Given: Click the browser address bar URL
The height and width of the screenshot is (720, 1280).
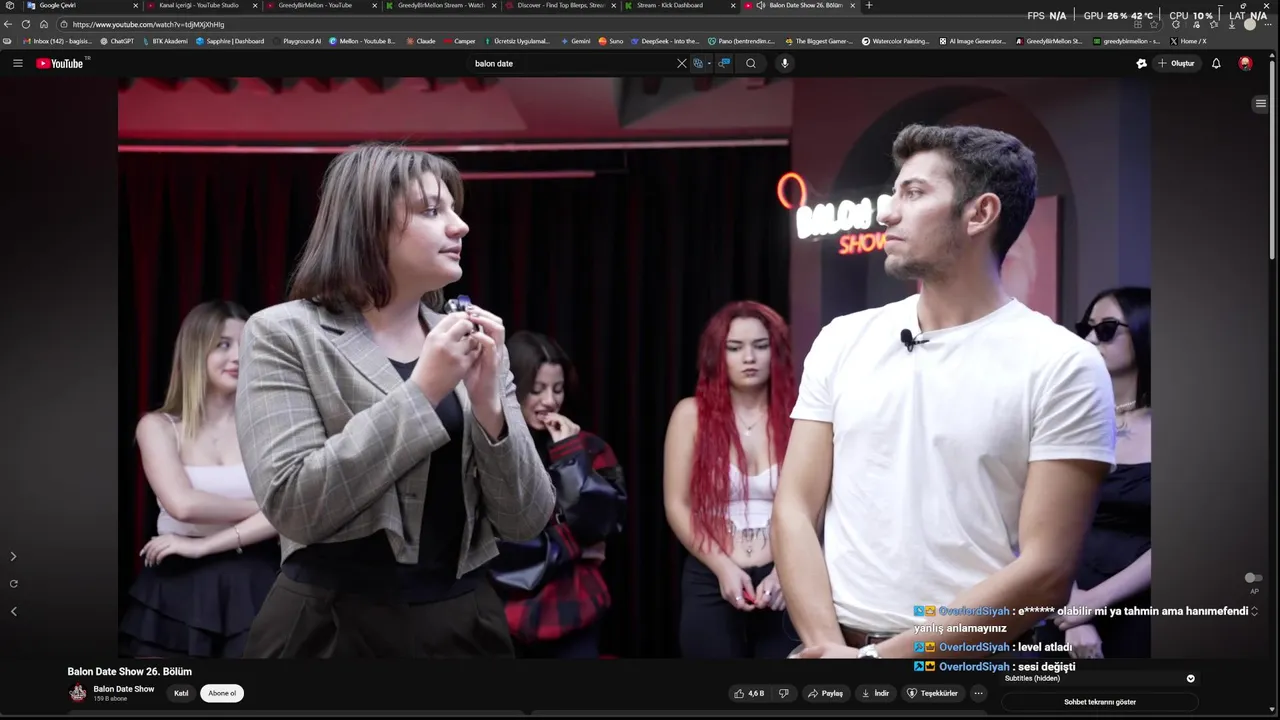Looking at the screenshot, I should pos(148,24).
